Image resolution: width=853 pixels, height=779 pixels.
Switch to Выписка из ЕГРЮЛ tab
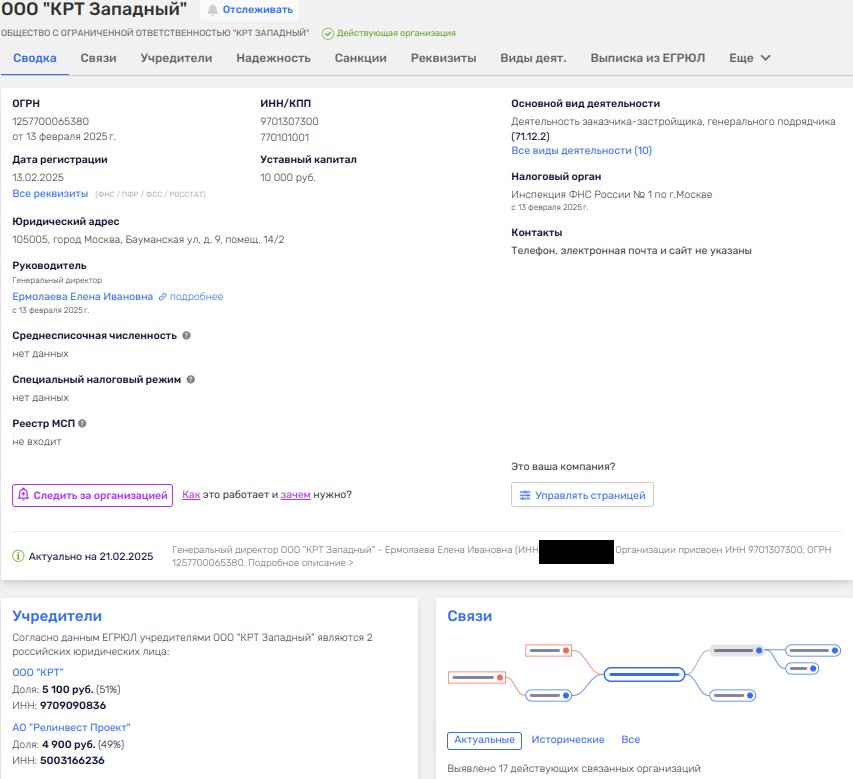tap(647, 58)
